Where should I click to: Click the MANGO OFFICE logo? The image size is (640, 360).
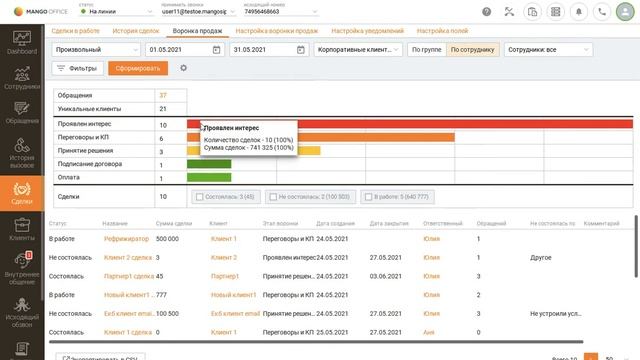tap(40, 11)
